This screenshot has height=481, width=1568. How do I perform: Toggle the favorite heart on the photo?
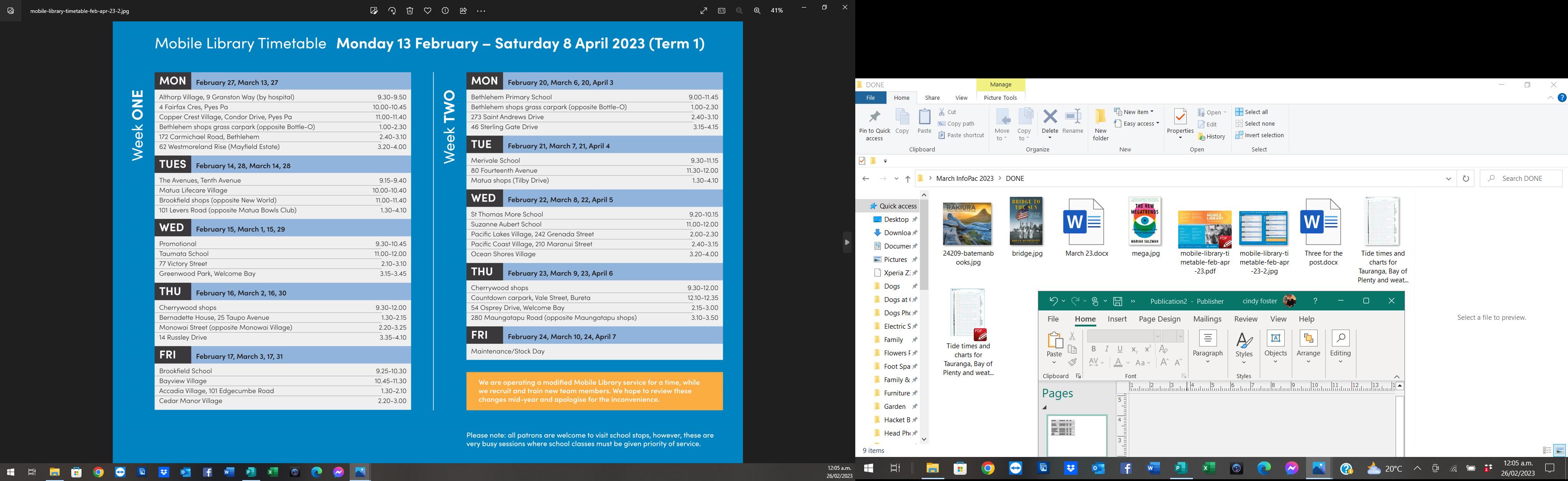427,11
